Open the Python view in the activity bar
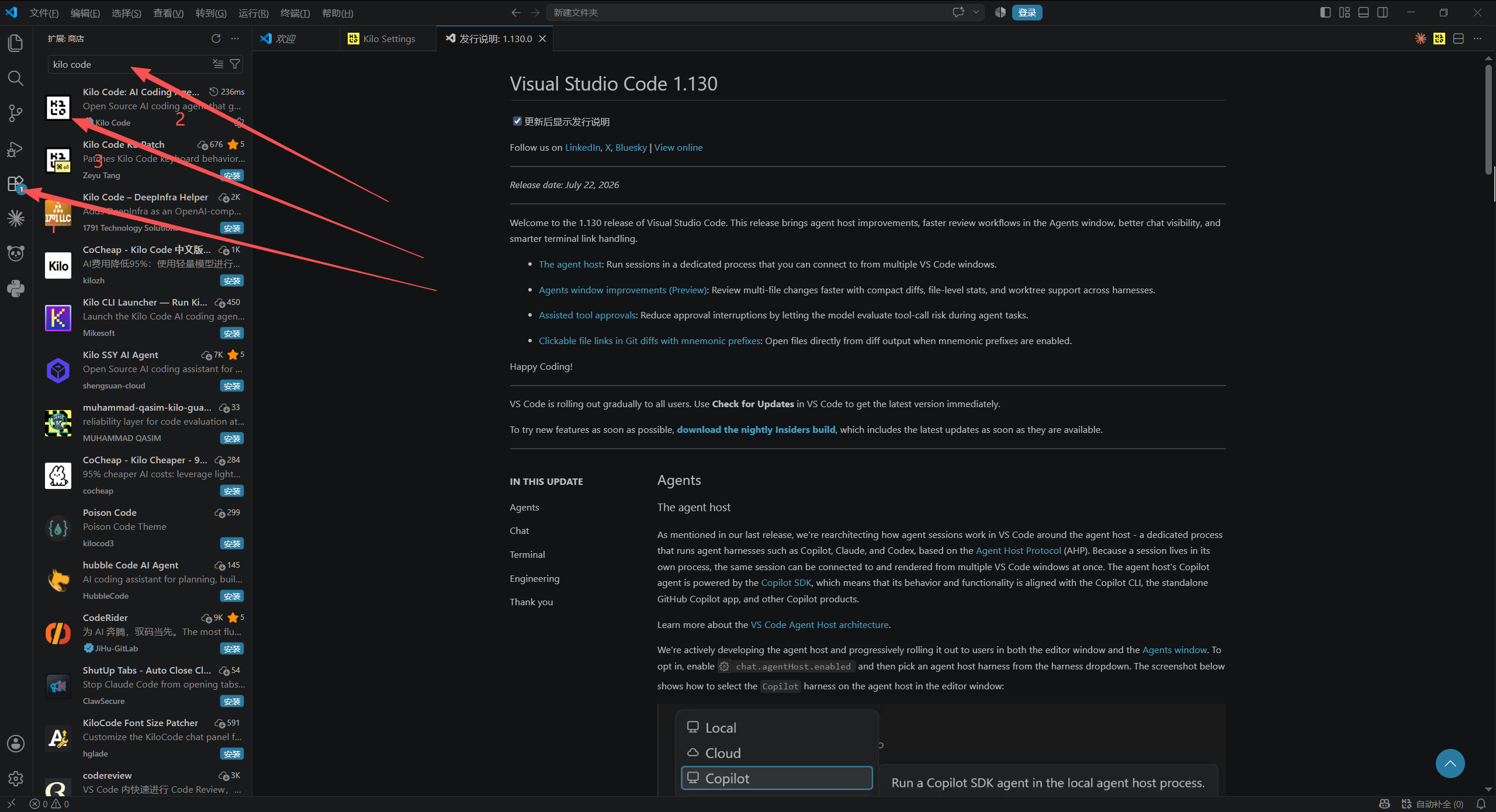1496x812 pixels. point(16,288)
